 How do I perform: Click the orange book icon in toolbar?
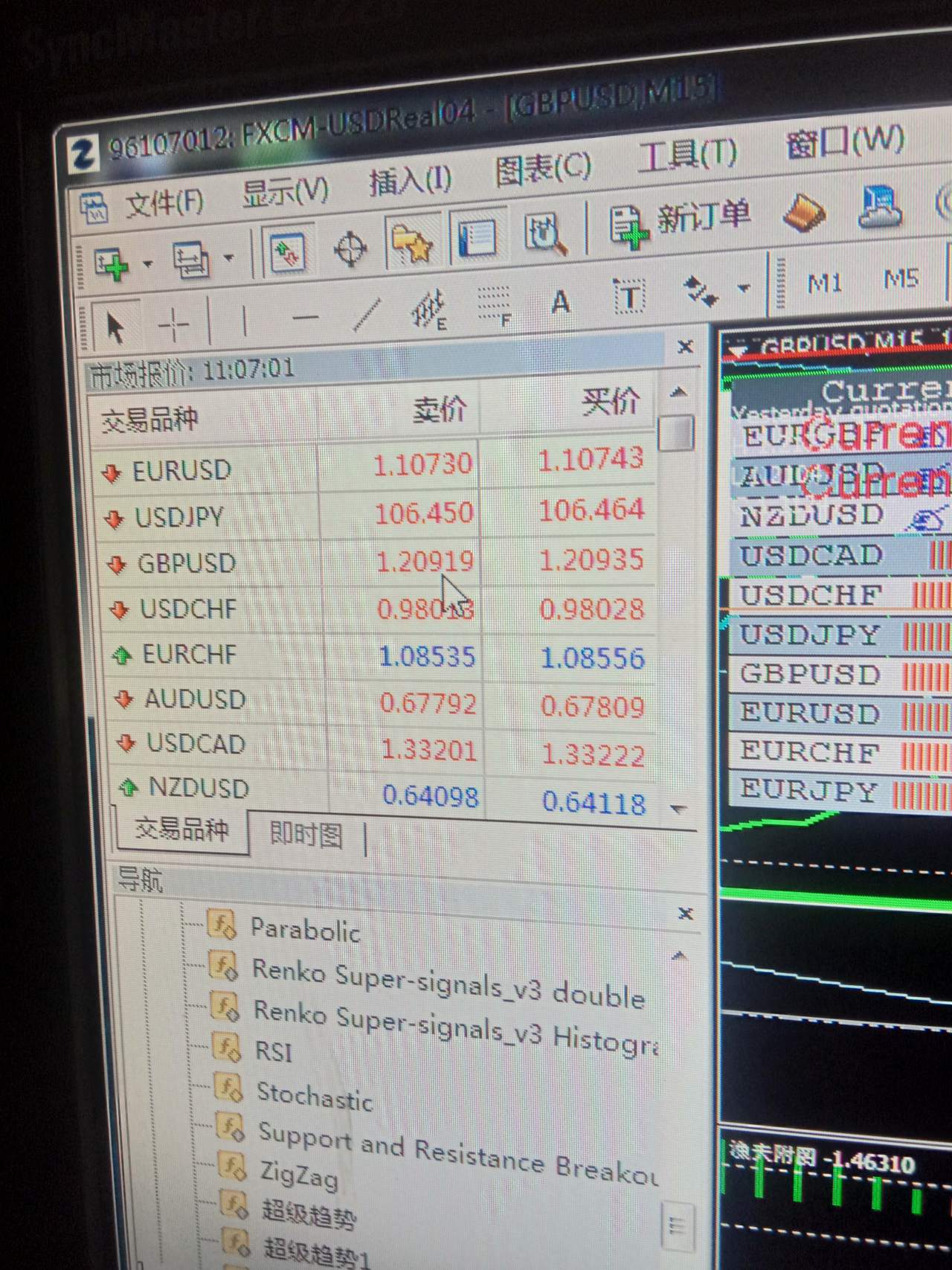tap(804, 212)
